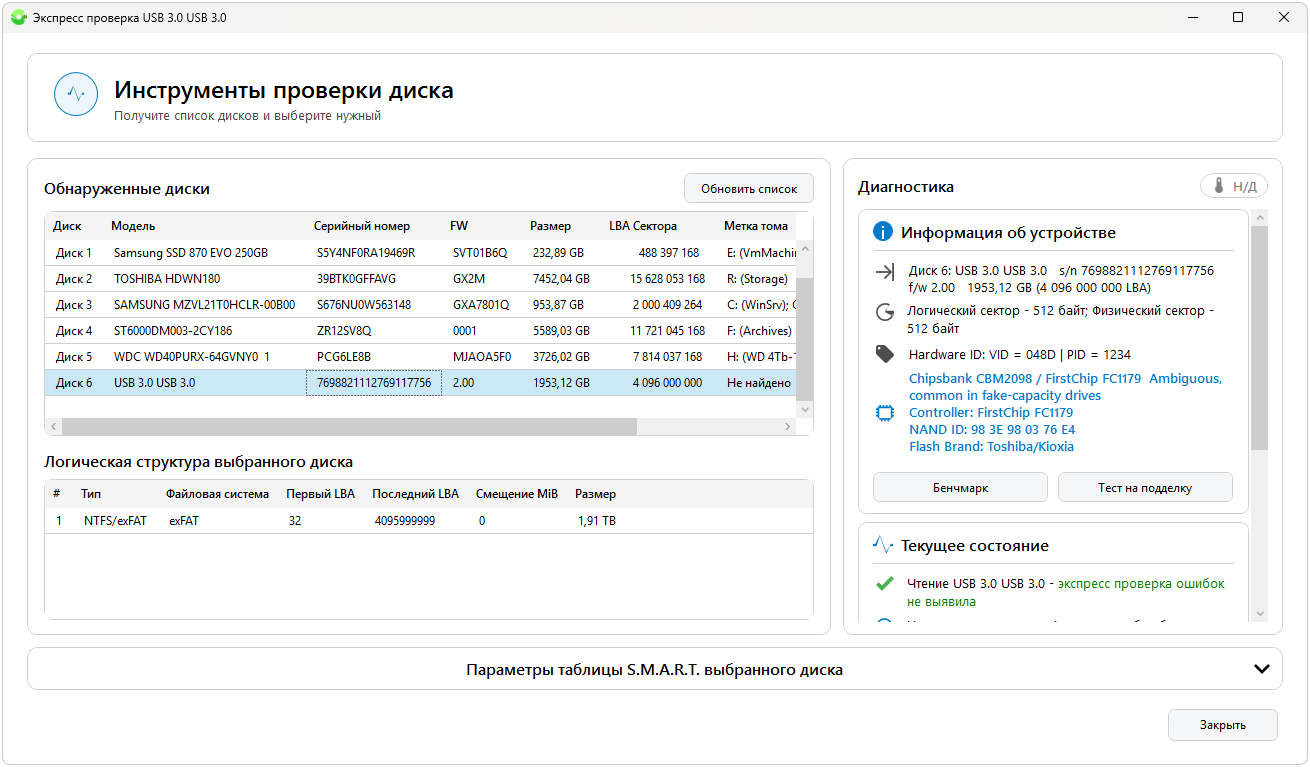Image resolution: width=1310 pixels, height=767 pixels.
Task: Click the pulse icon beside Текущее состояние
Action: click(883, 546)
